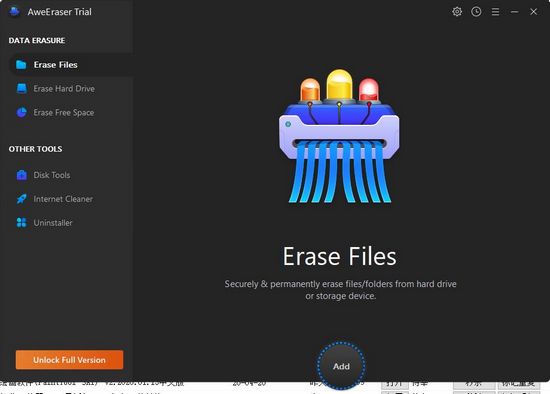
Task: Click the 'OTHER TOOLS' section label
Action: pyautogui.click(x=35, y=149)
